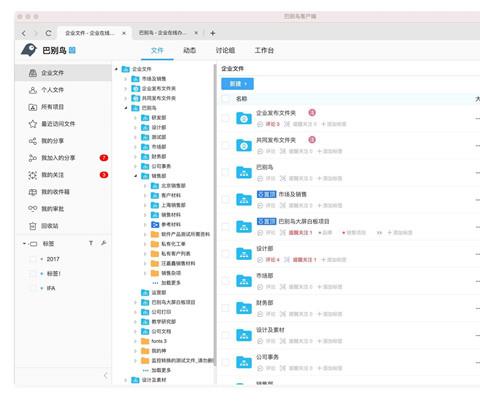Open 最近访问文件 star icon

click(33, 124)
